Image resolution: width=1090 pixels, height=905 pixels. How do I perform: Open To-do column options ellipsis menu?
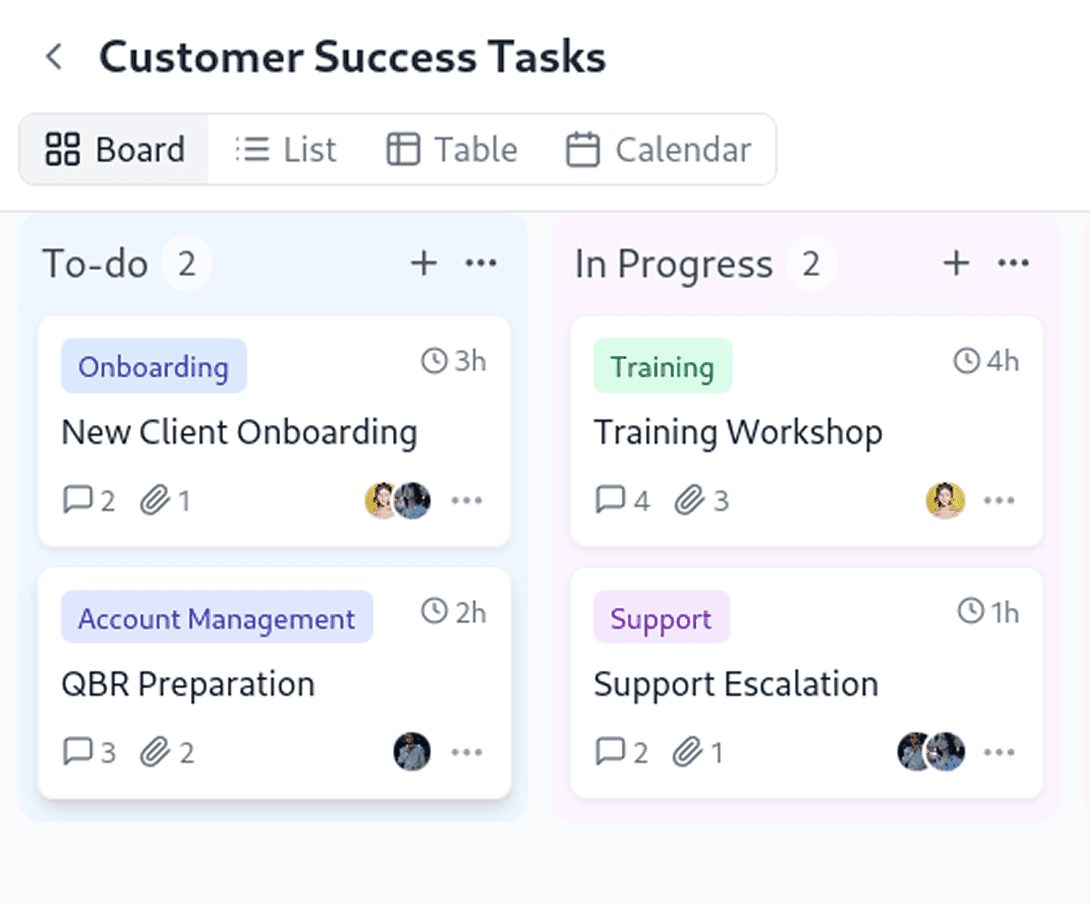point(481,263)
